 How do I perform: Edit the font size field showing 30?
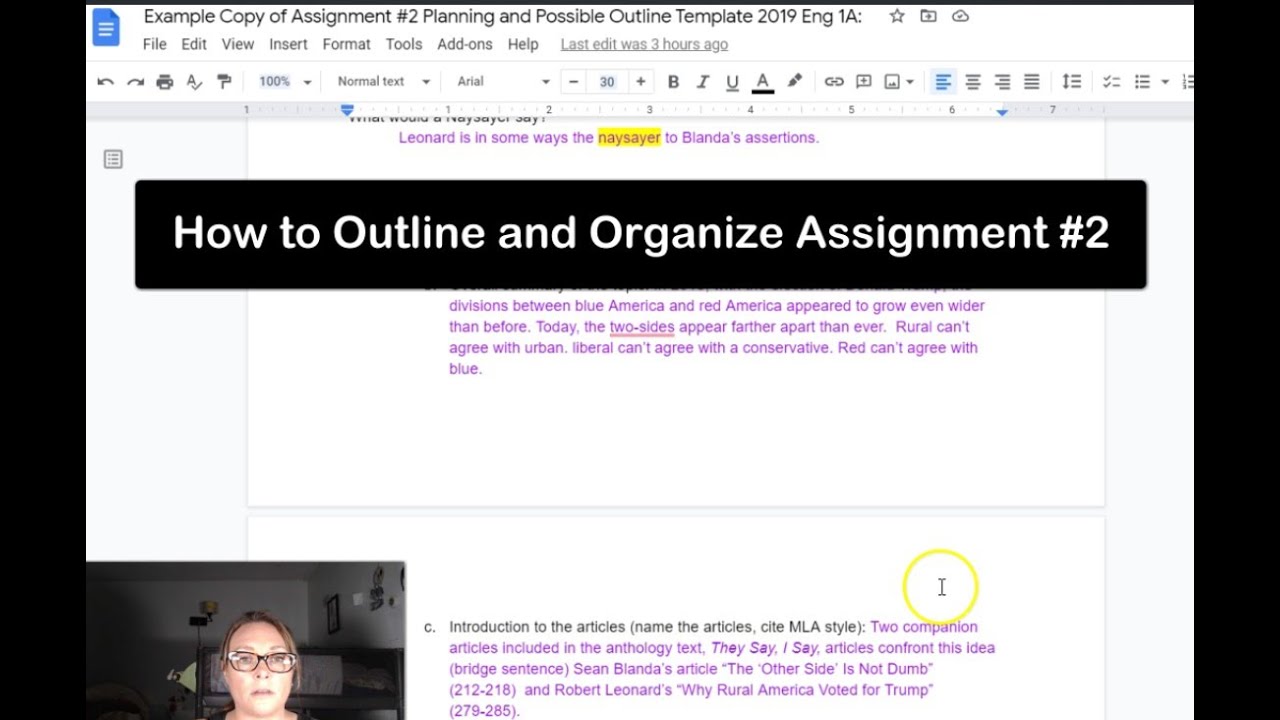click(607, 82)
